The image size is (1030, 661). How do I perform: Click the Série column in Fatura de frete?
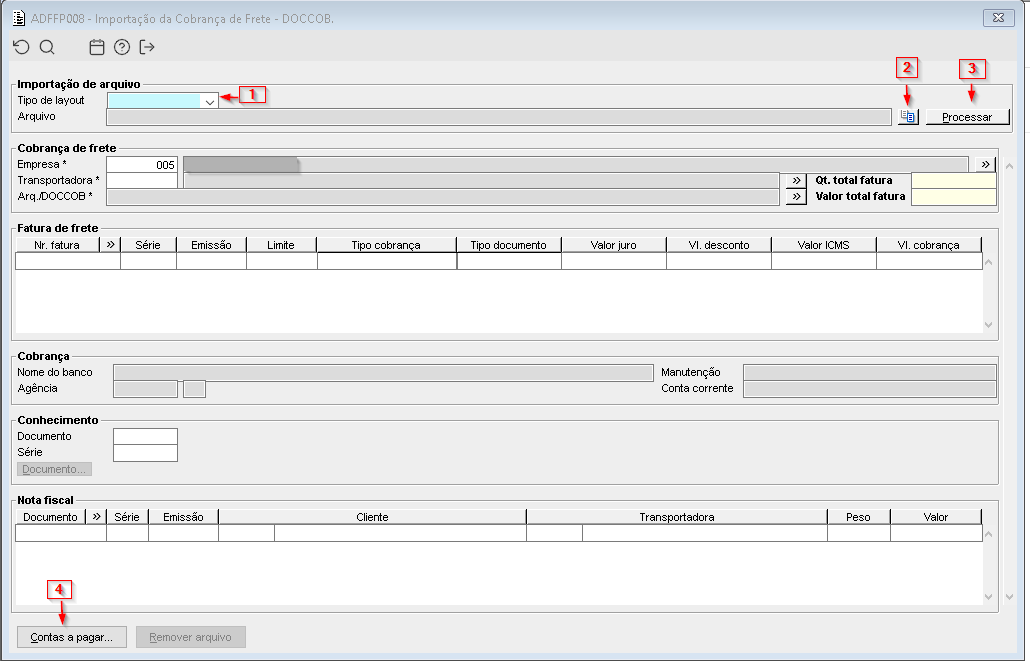click(x=148, y=245)
